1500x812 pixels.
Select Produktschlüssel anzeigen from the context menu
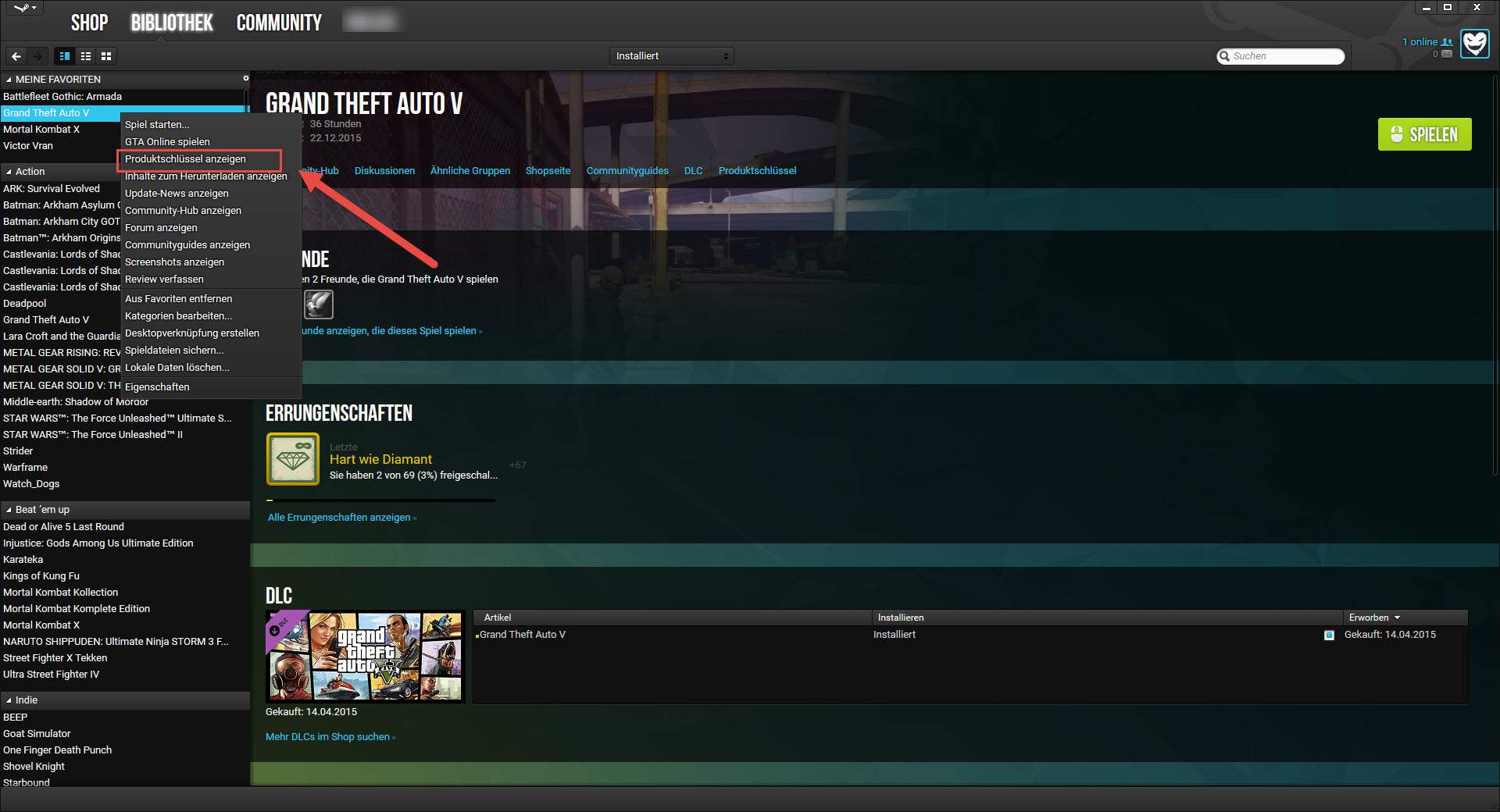[x=185, y=159]
